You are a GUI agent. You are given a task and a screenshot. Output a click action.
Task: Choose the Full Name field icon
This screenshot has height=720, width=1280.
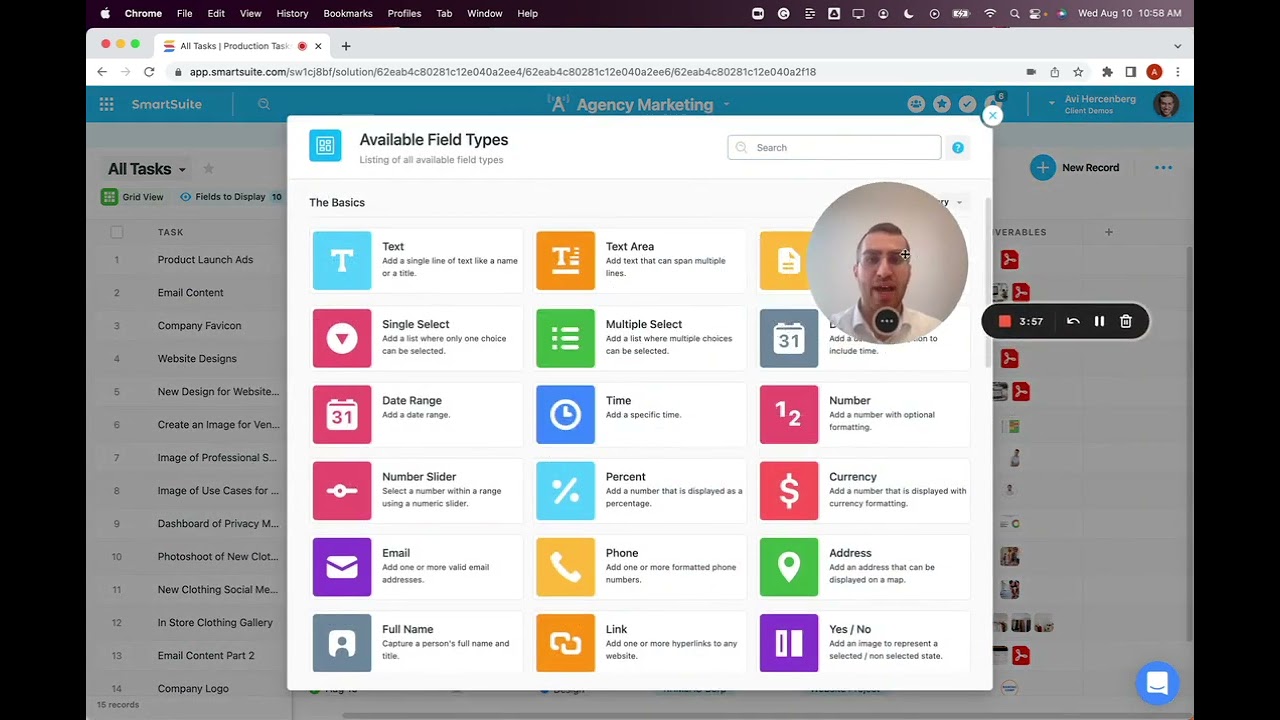tap(342, 643)
